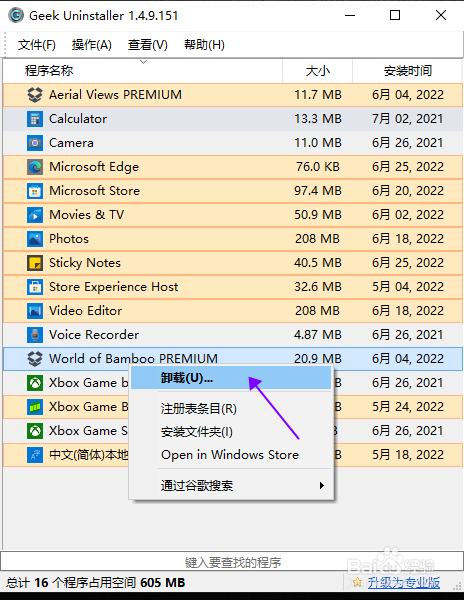Select the Calculator program name
Image resolution: width=464 pixels, height=600 pixels.
pyautogui.click(x=78, y=119)
